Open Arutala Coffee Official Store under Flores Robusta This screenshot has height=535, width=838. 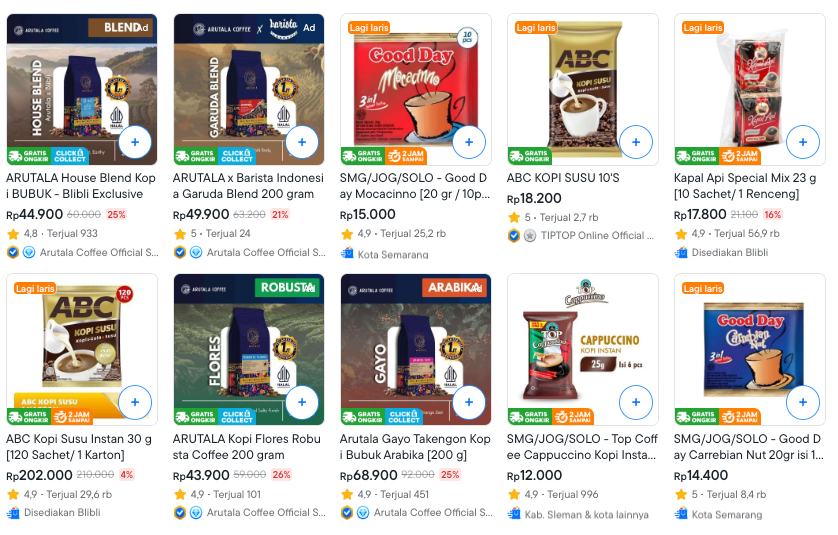(266, 513)
